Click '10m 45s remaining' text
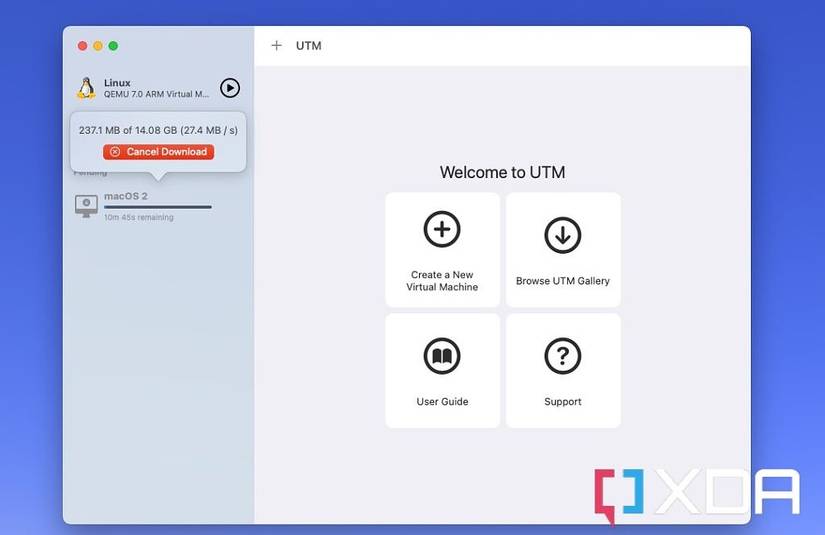The width and height of the screenshot is (825, 535). [x=139, y=217]
